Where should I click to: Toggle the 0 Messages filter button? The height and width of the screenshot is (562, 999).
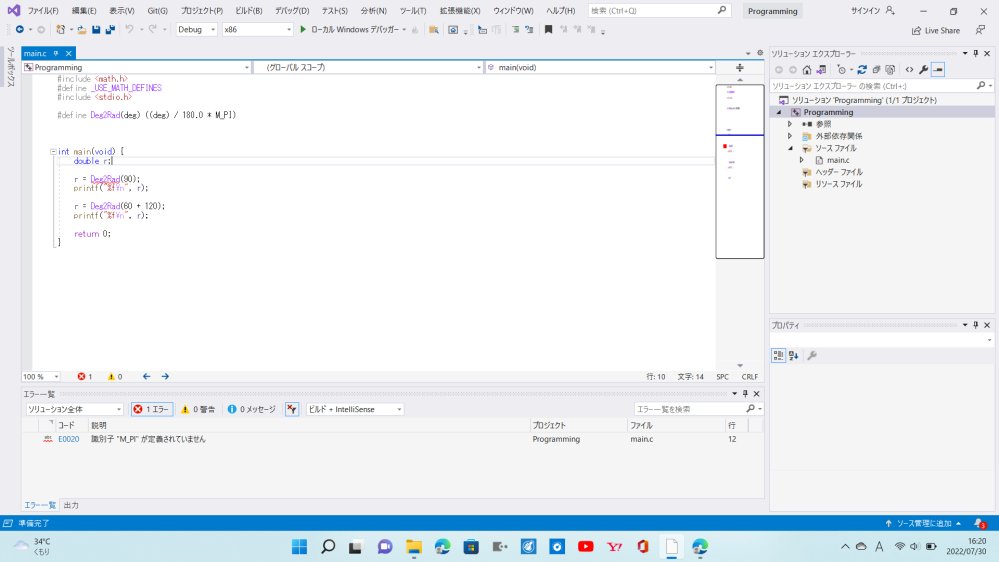point(252,409)
